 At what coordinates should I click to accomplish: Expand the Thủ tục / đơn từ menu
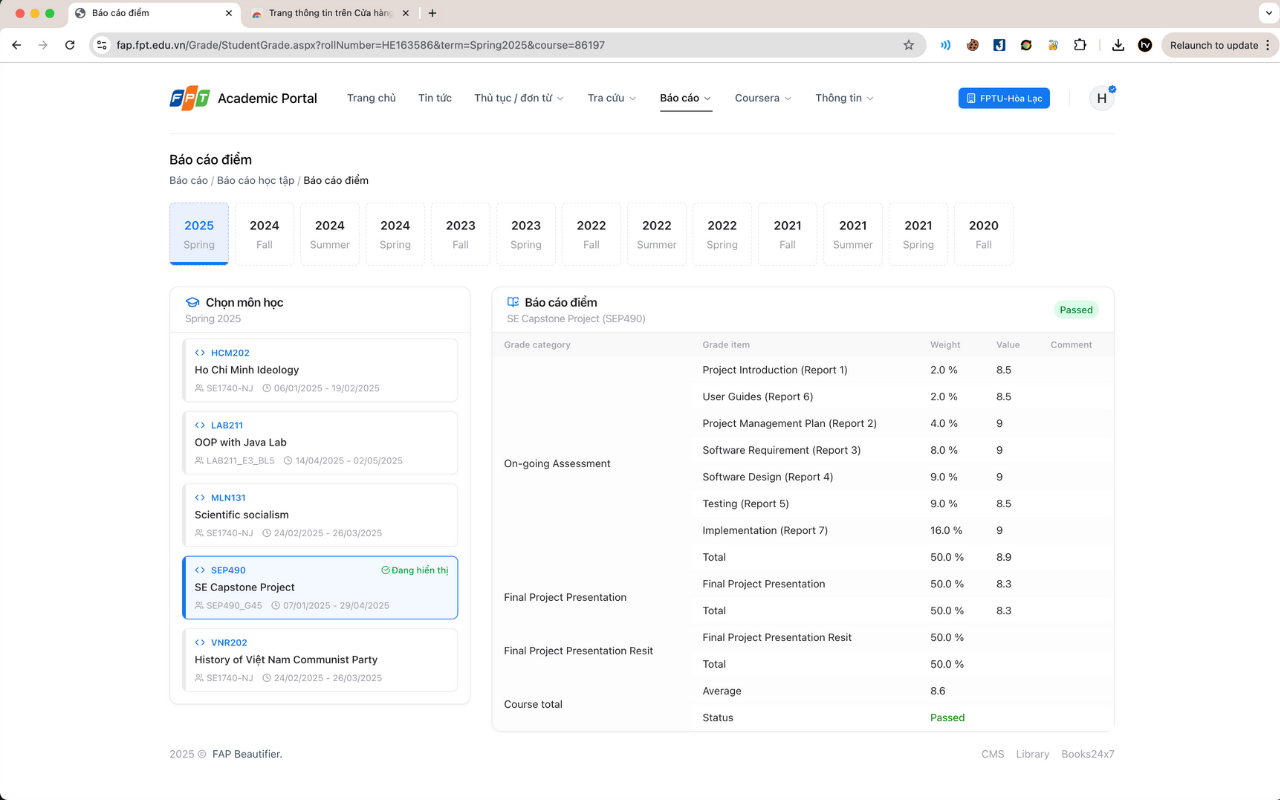click(519, 98)
